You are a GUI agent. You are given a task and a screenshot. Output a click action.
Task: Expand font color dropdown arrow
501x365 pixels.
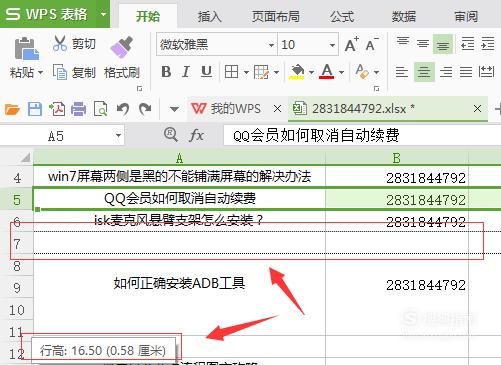(341, 72)
